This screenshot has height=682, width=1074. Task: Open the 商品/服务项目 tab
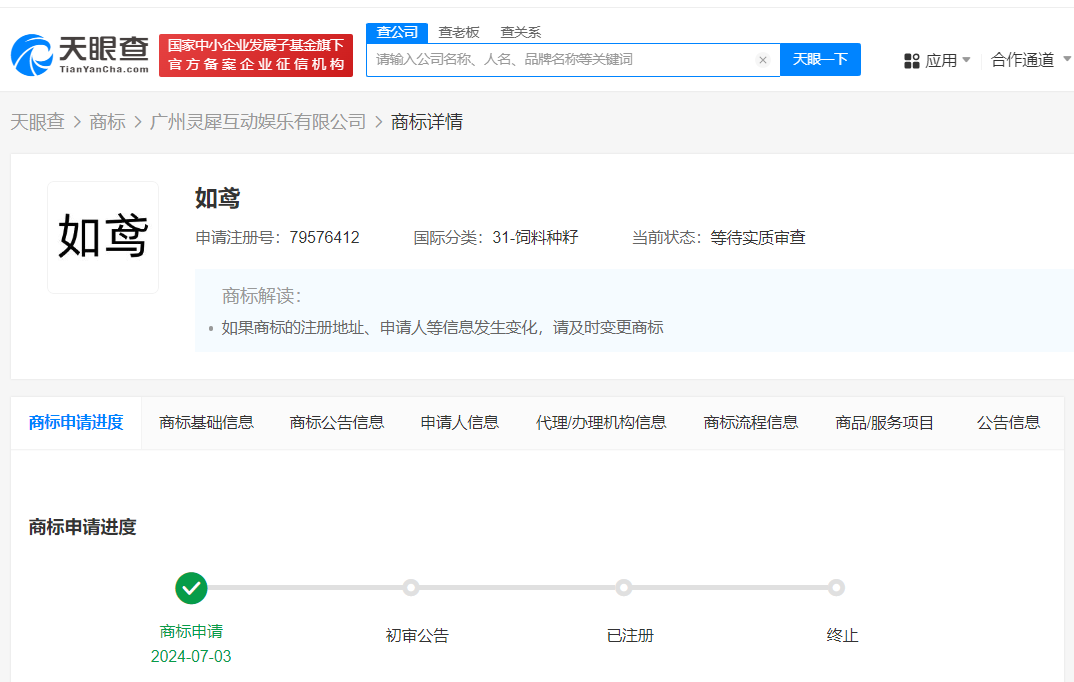pyautogui.click(x=884, y=422)
